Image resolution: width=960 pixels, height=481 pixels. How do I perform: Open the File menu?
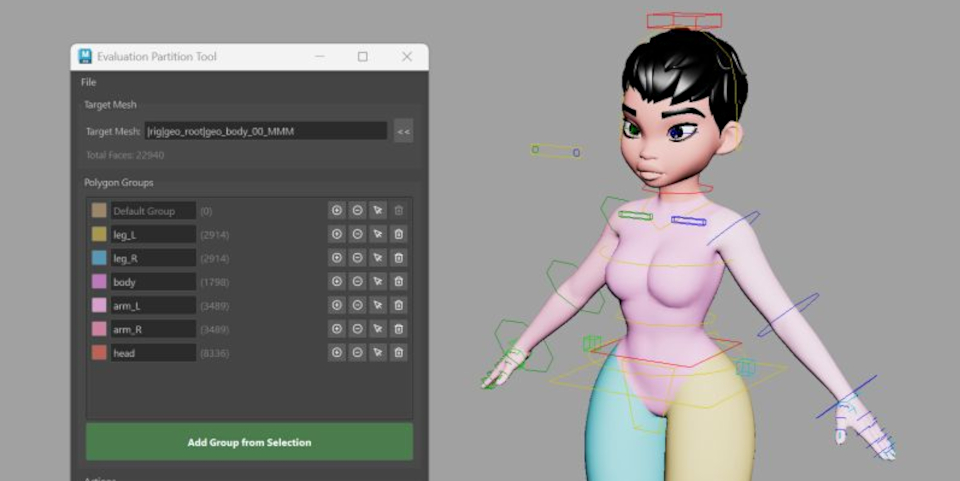point(89,82)
